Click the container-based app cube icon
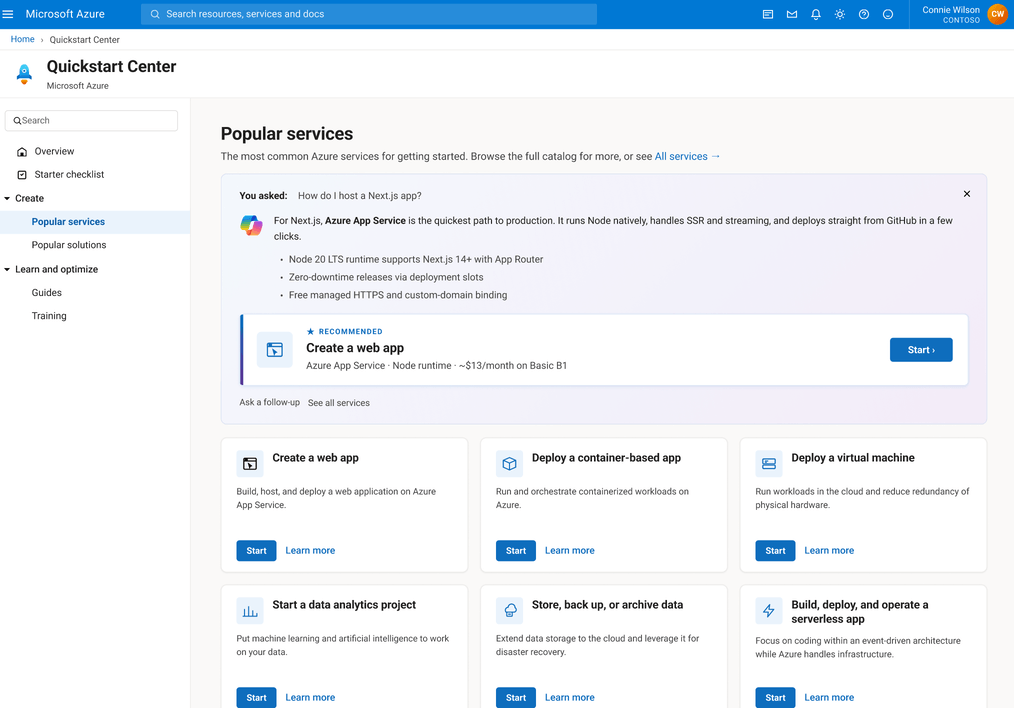The width and height of the screenshot is (1014, 708). click(509, 464)
